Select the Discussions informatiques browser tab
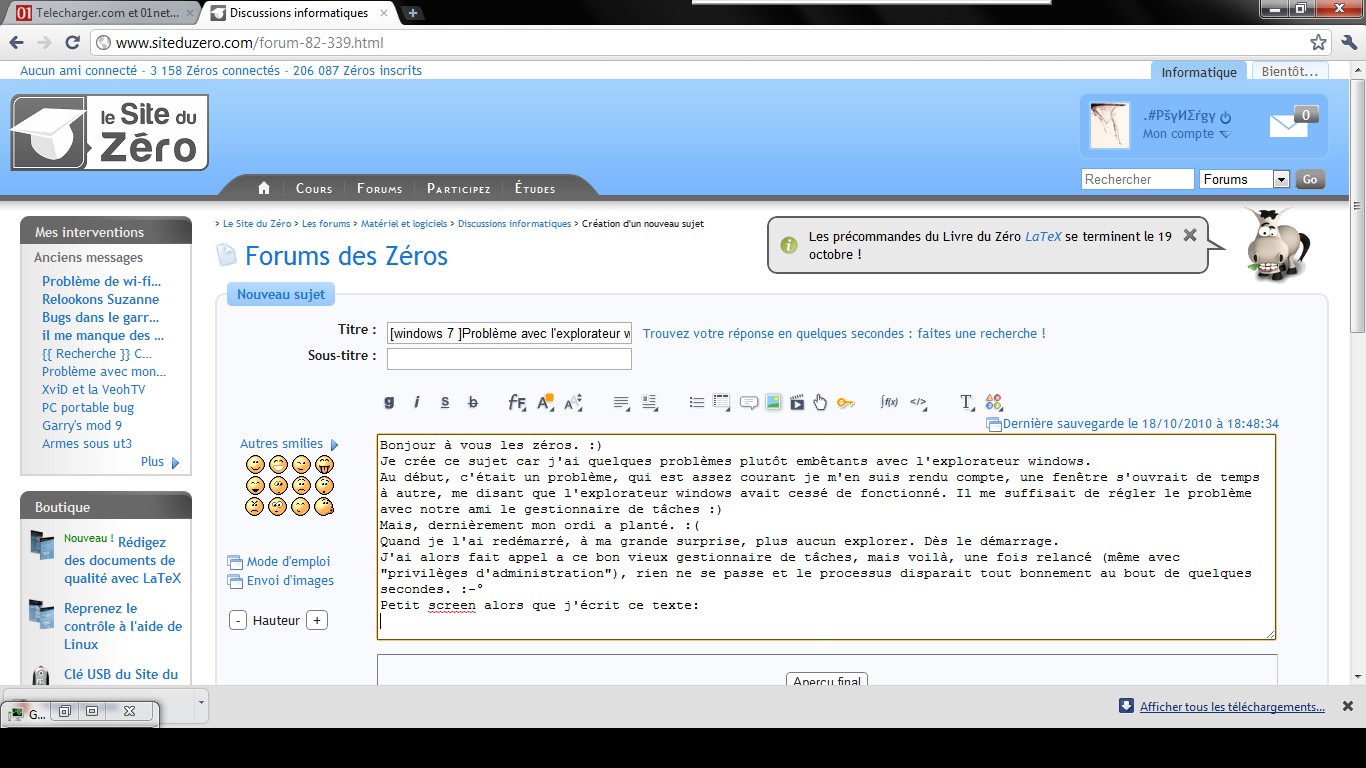1366x768 pixels. coord(299,13)
